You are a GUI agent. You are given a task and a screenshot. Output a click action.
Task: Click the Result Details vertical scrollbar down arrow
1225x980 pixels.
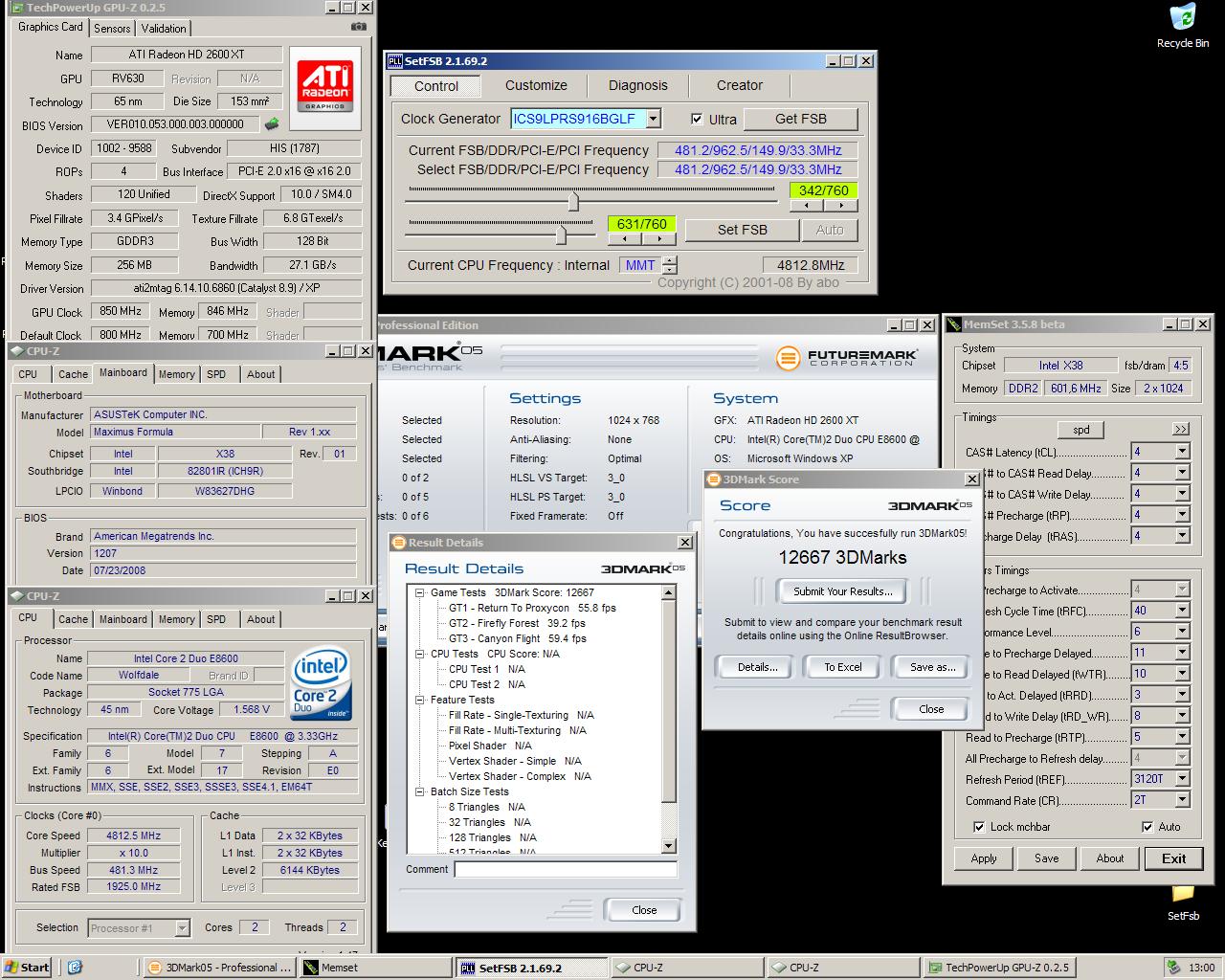(669, 846)
